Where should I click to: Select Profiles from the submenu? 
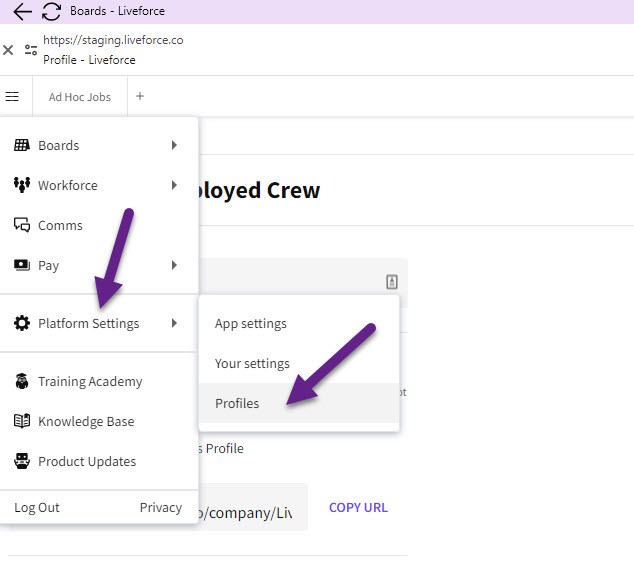coord(237,403)
